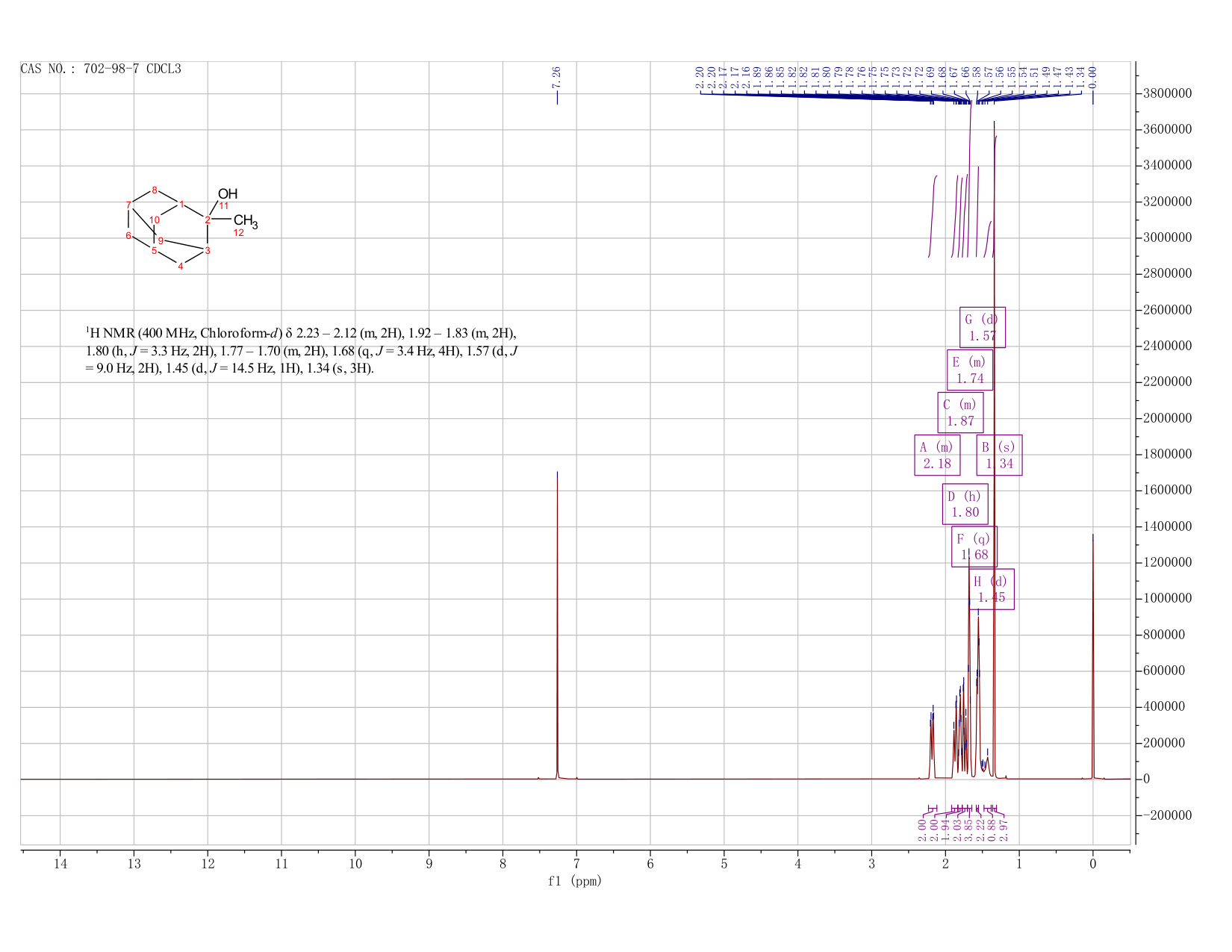Click the 3 tick label on the ppm axis
Viewport: 1232px width, 952px height.
pos(871,864)
